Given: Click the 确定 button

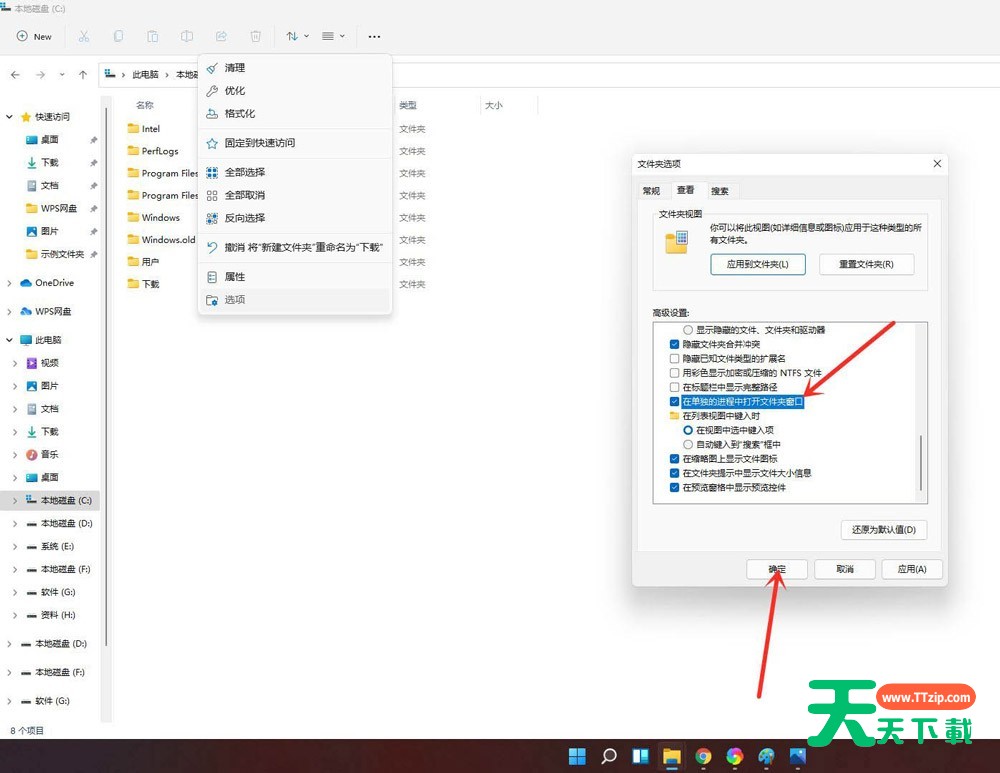Looking at the screenshot, I should pyautogui.click(x=776, y=569).
